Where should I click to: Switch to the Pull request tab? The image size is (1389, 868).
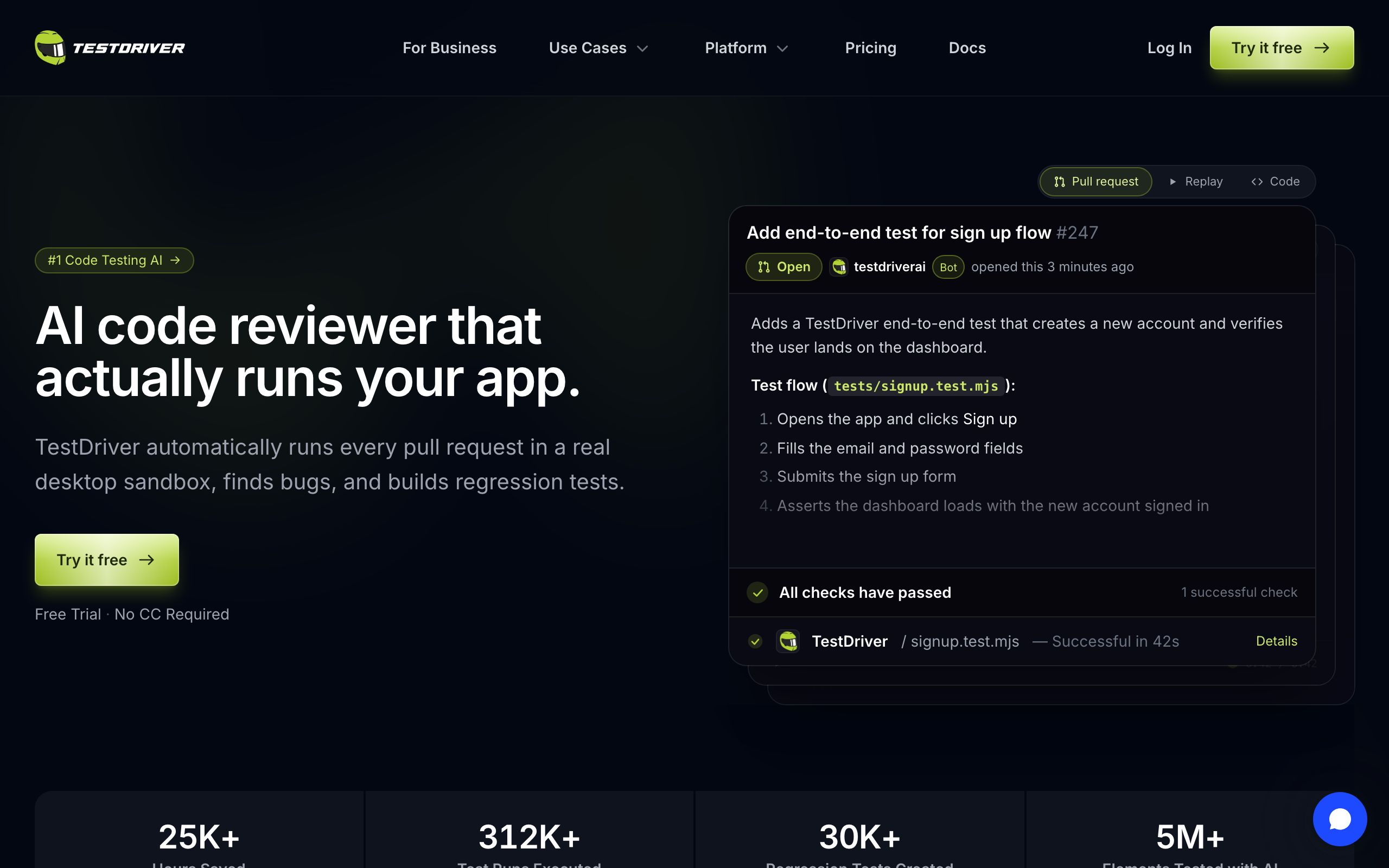tap(1095, 181)
